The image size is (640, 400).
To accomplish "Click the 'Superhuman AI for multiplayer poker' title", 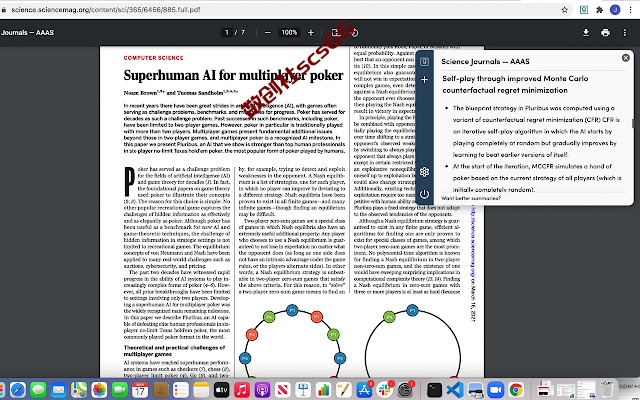I will [x=233, y=76].
